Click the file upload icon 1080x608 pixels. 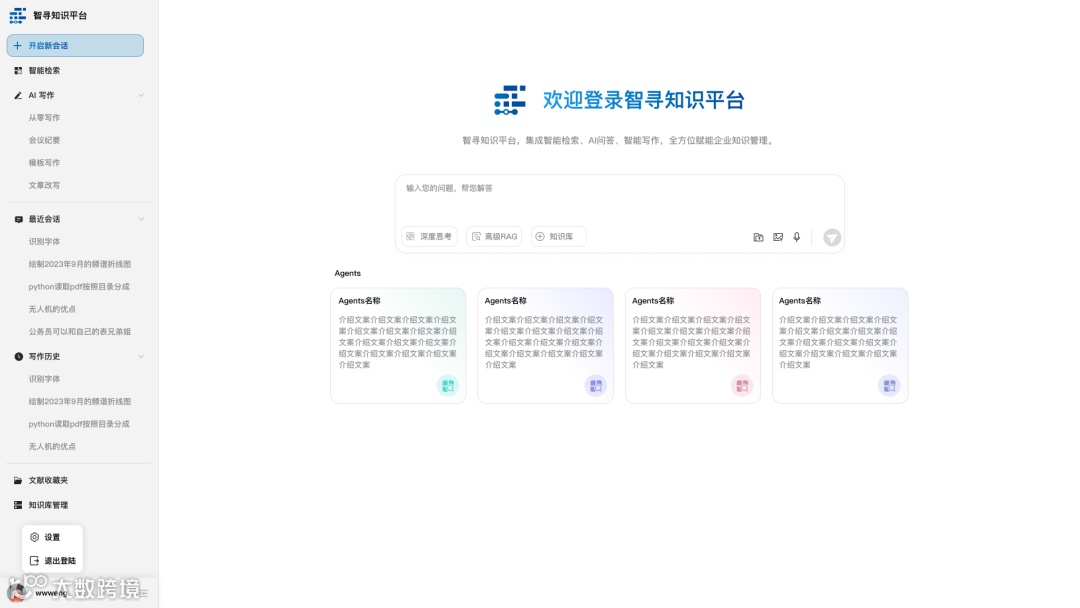click(758, 237)
